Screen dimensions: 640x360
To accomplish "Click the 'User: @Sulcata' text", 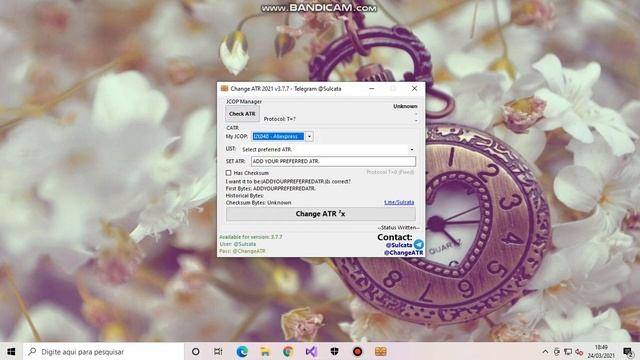I will pyautogui.click(x=238, y=244).
